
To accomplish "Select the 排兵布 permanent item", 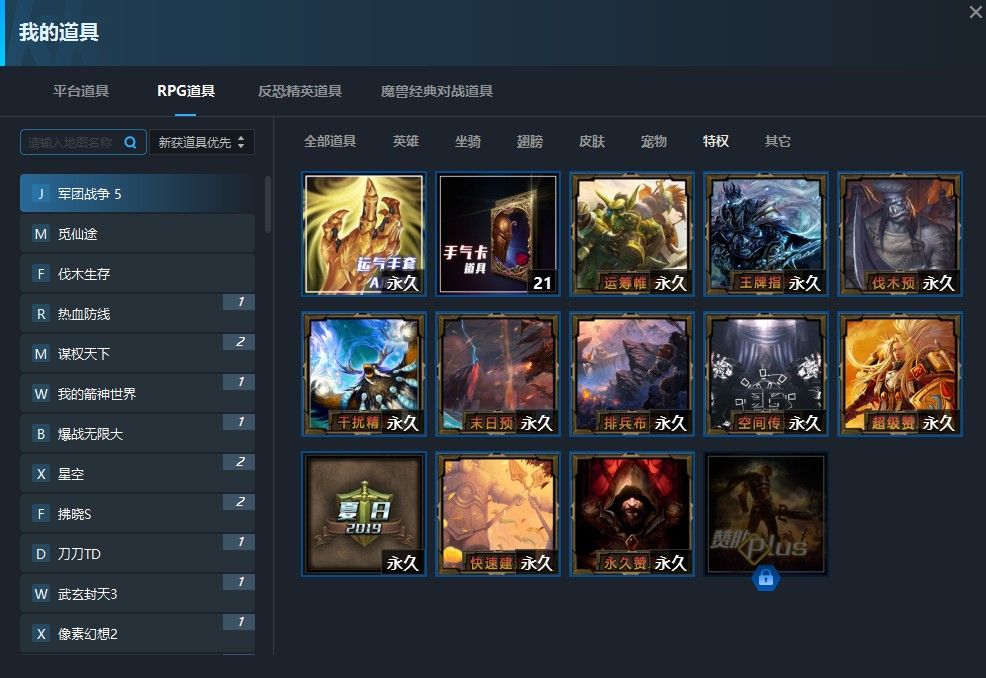I will [x=632, y=374].
